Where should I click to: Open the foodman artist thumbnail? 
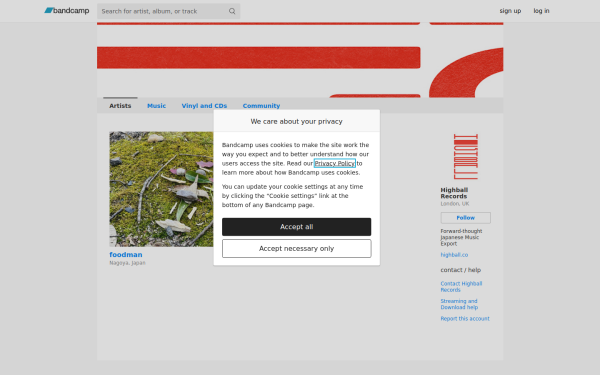(161, 189)
